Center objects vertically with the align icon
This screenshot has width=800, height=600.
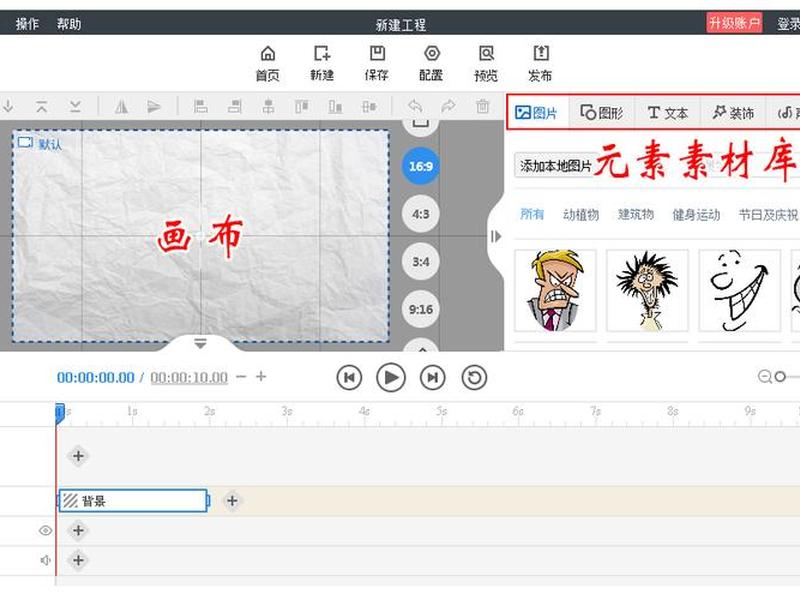coord(369,107)
